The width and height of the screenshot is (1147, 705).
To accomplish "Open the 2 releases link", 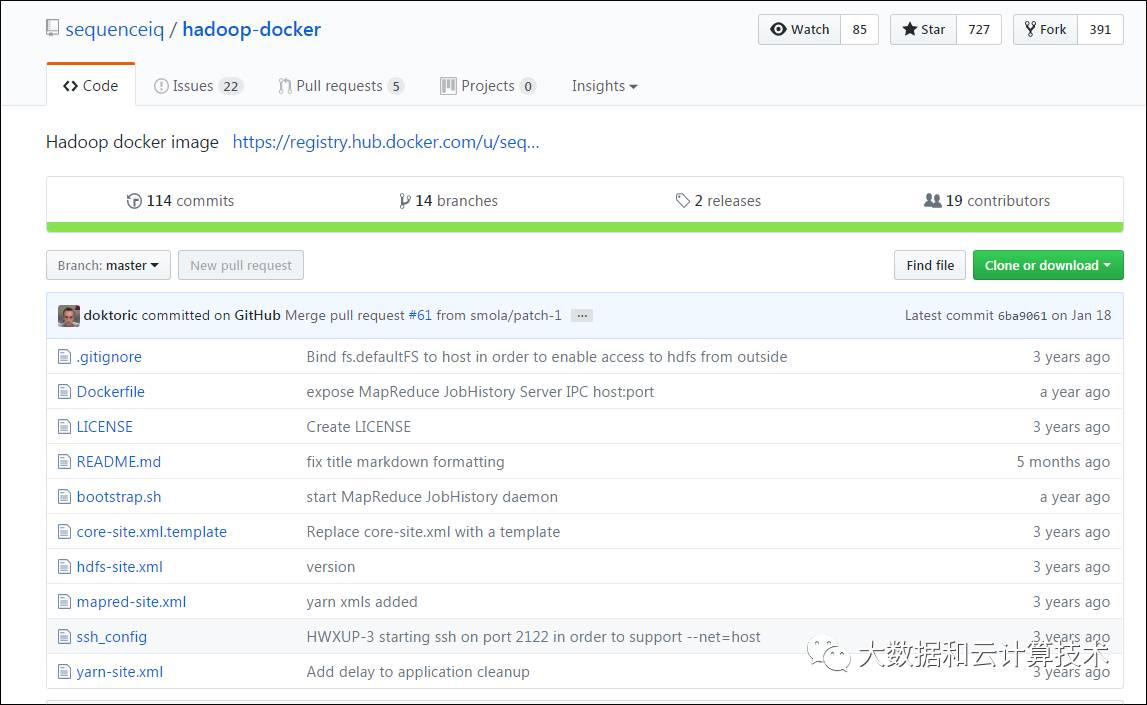I will (x=718, y=201).
